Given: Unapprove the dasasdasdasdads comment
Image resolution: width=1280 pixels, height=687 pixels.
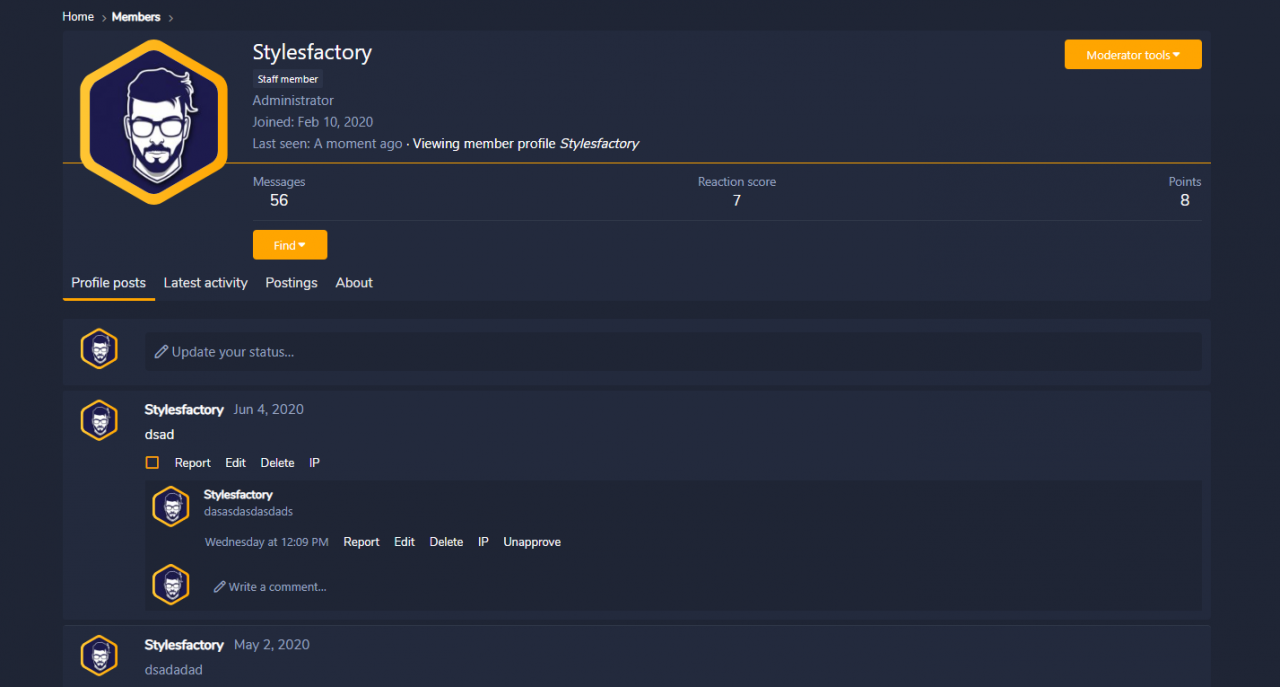Looking at the screenshot, I should (532, 542).
